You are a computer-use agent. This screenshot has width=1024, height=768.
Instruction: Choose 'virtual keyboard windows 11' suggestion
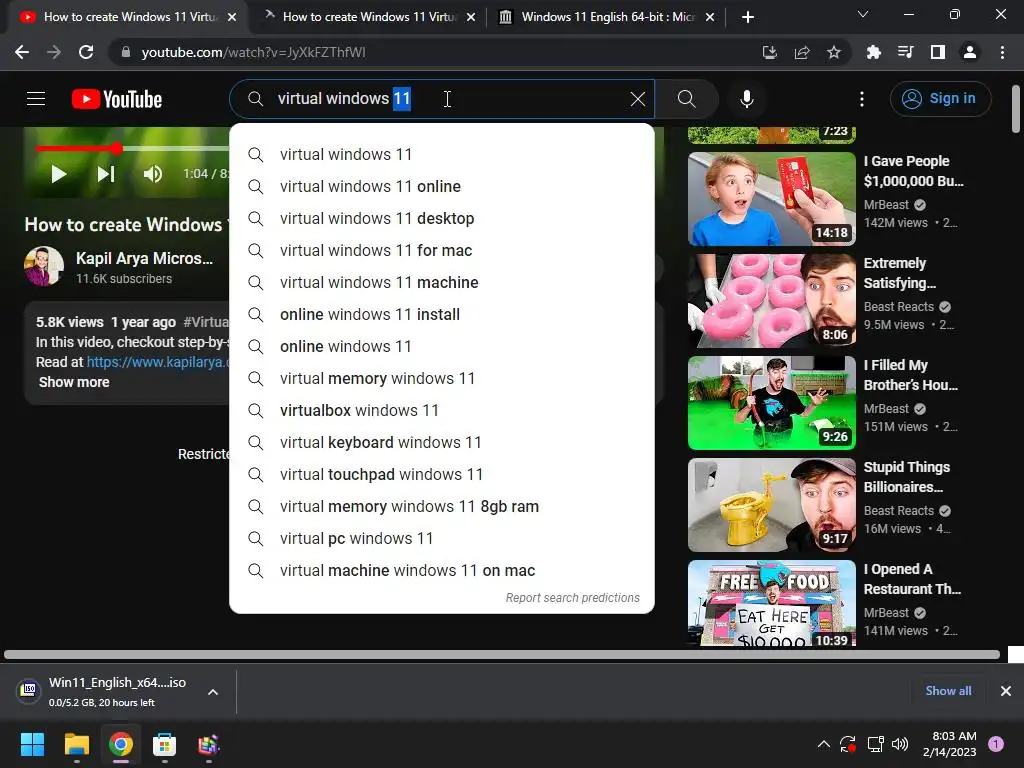point(441,442)
